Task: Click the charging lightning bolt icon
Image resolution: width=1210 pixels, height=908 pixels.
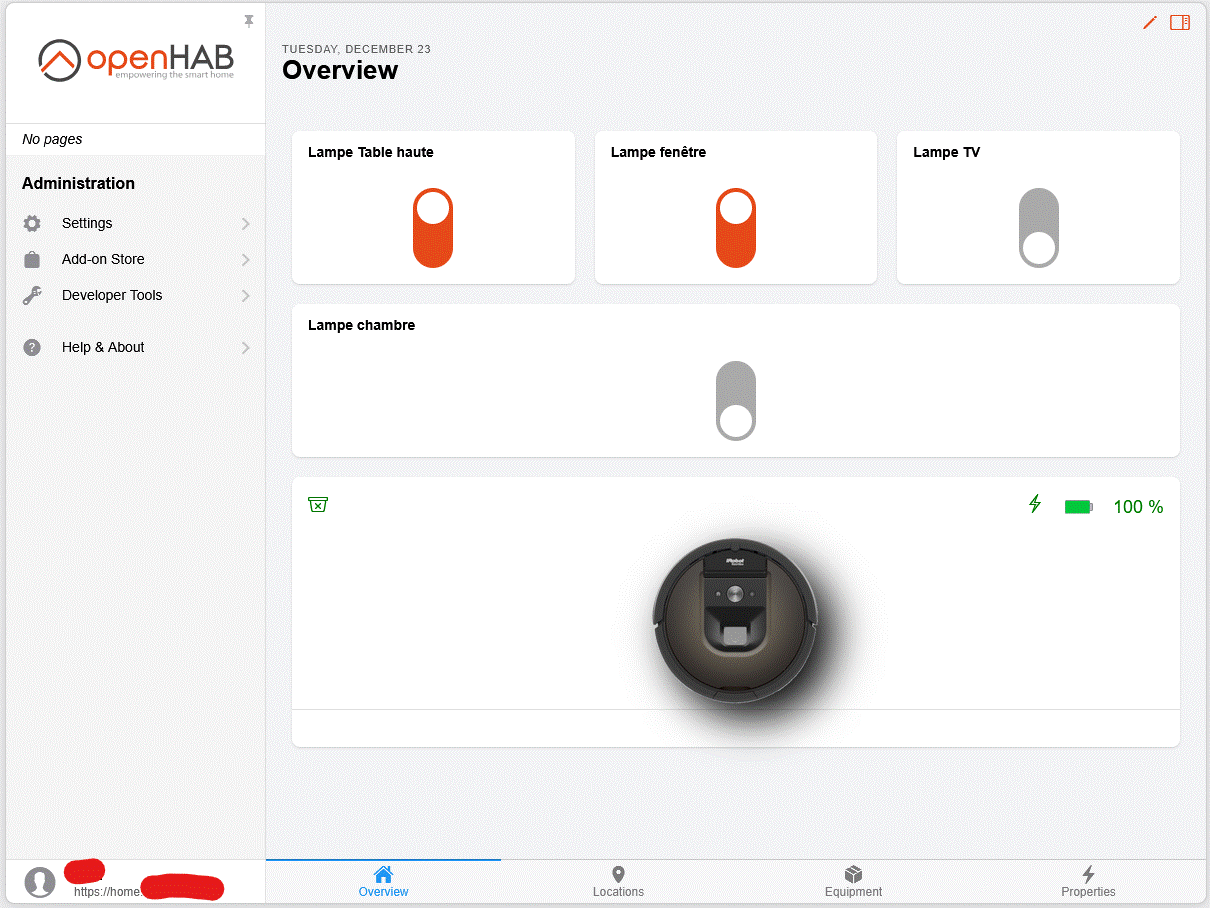Action: (x=1035, y=505)
